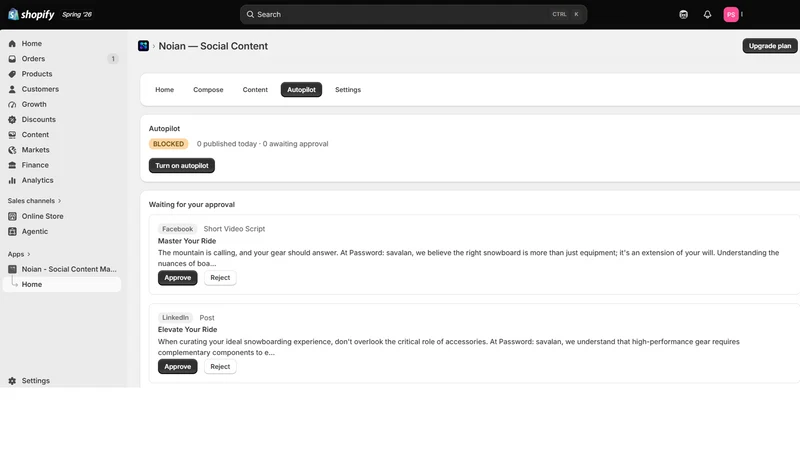Click the Shopify logo
This screenshot has width=800, height=450.
pos(31,14)
